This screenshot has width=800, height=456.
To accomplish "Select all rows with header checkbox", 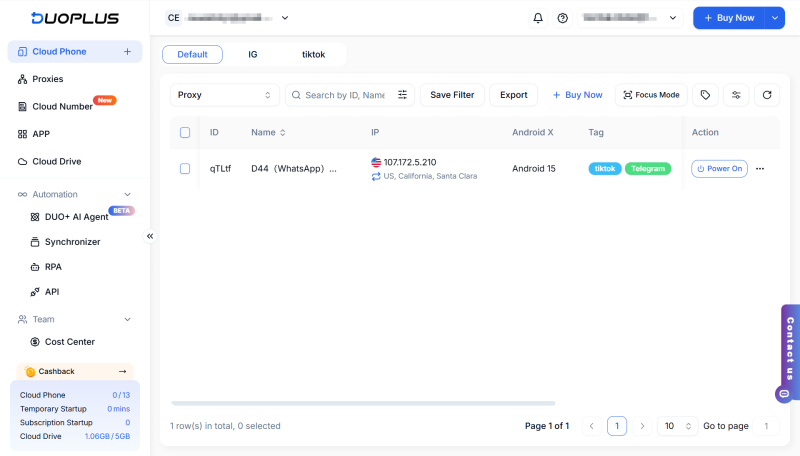I will tap(185, 132).
